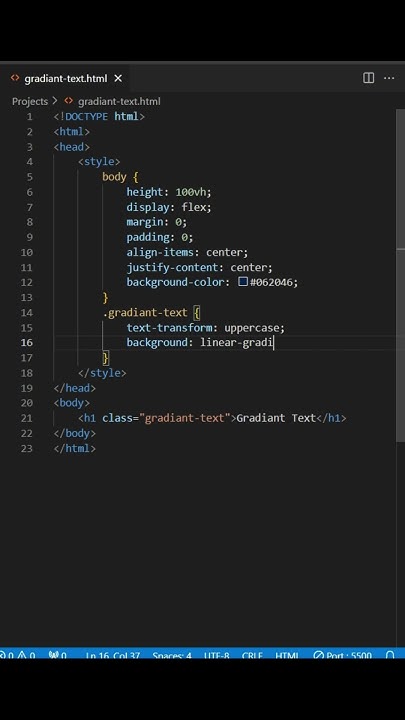
Task: Click line number 1 in the gutter
Action: [30, 117]
